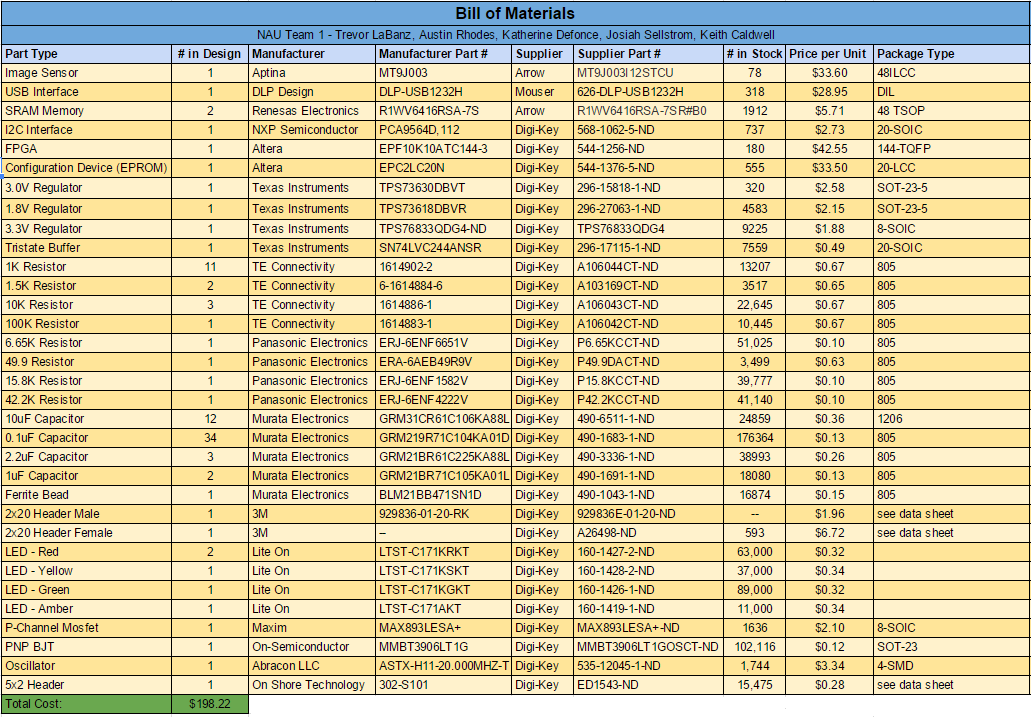The width and height of the screenshot is (1031, 718).
Task: Select the USB Interface cell
Action: point(86,92)
